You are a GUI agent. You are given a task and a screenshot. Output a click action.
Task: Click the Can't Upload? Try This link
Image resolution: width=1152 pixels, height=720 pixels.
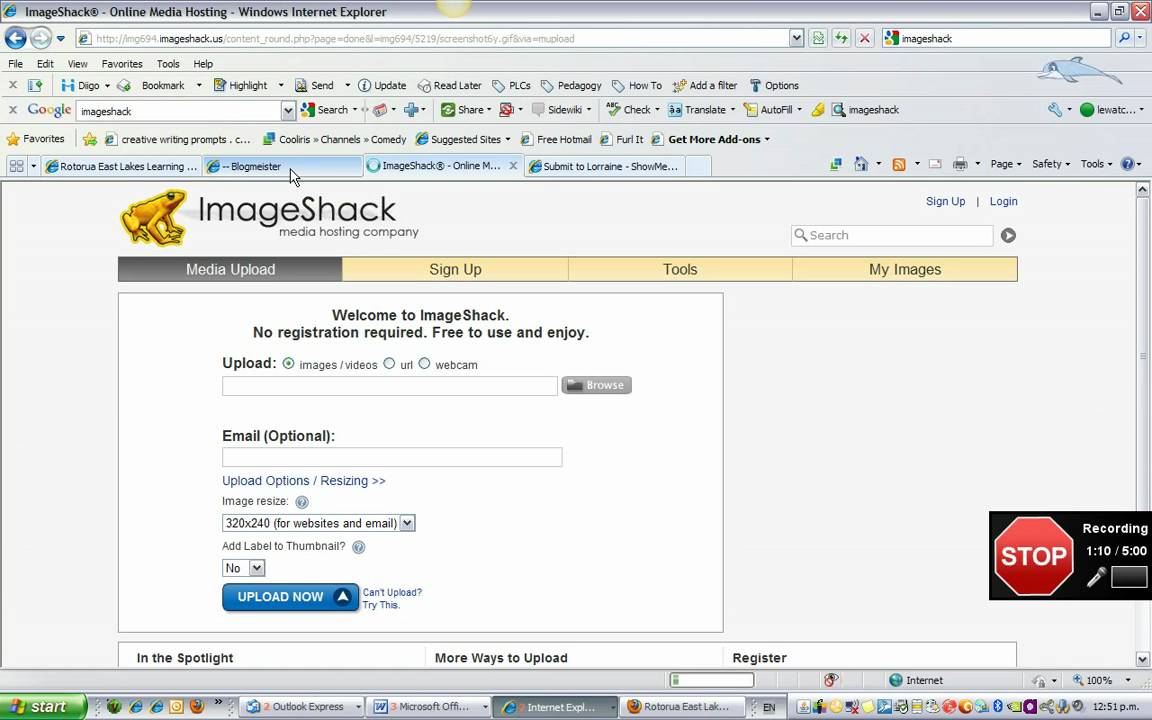(x=392, y=599)
